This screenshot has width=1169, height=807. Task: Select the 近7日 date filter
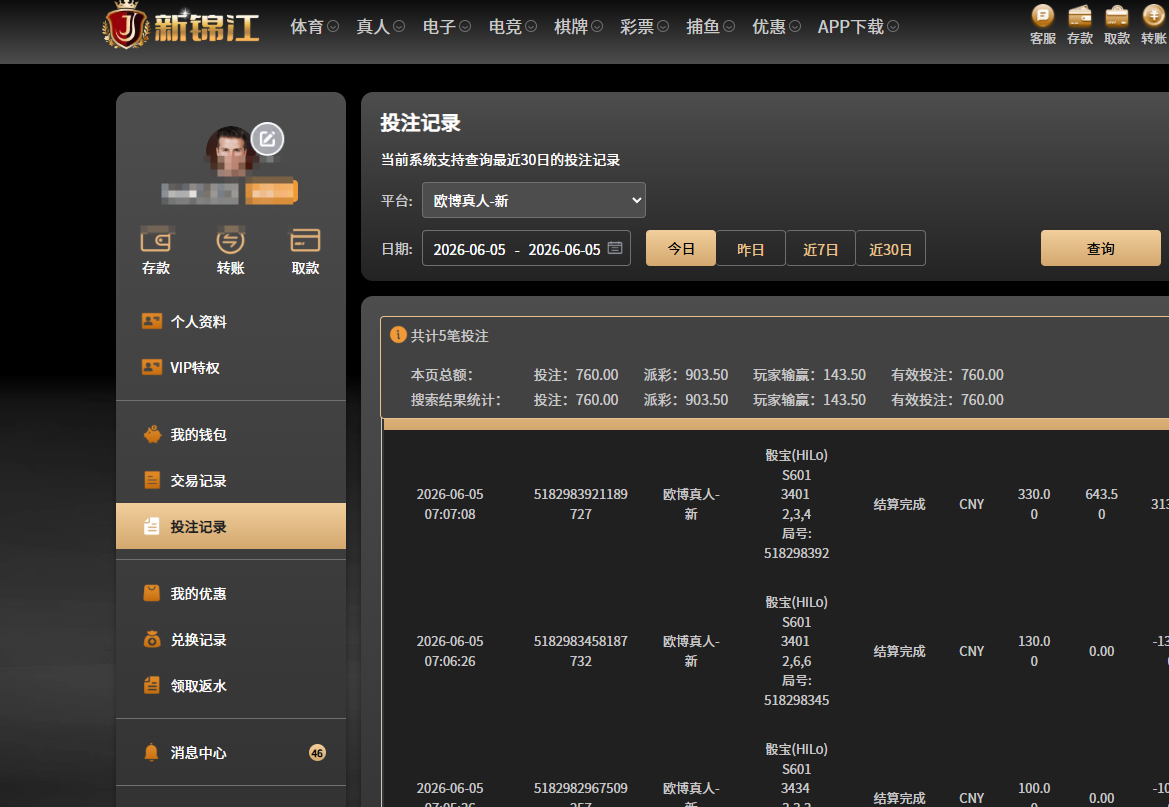point(820,248)
